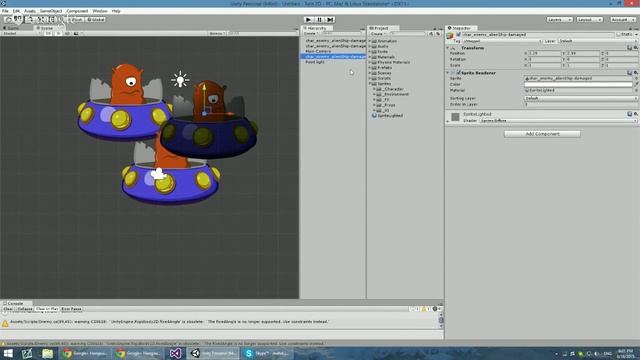Toggle scene lighting in the Scene view
Screen dimensions: 640x360
[58, 33]
